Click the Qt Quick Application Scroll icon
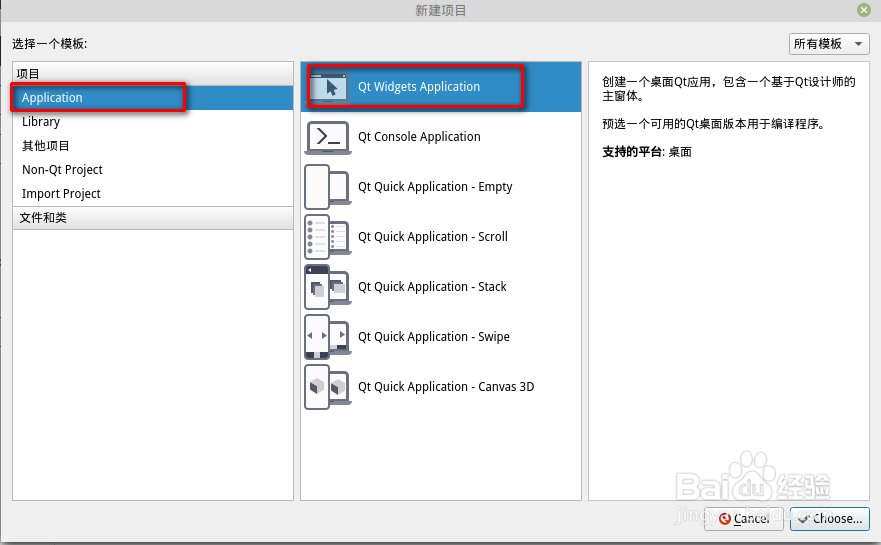This screenshot has height=545, width=881. pos(328,237)
